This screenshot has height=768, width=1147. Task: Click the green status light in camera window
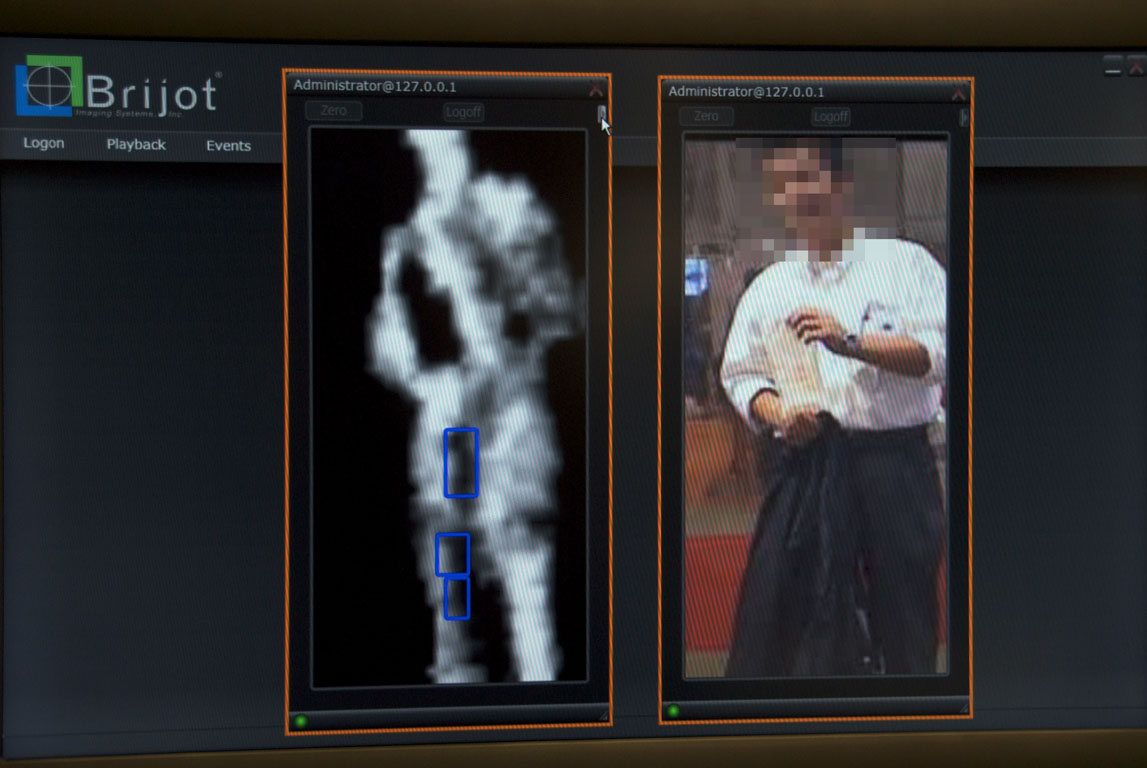[x=673, y=710]
